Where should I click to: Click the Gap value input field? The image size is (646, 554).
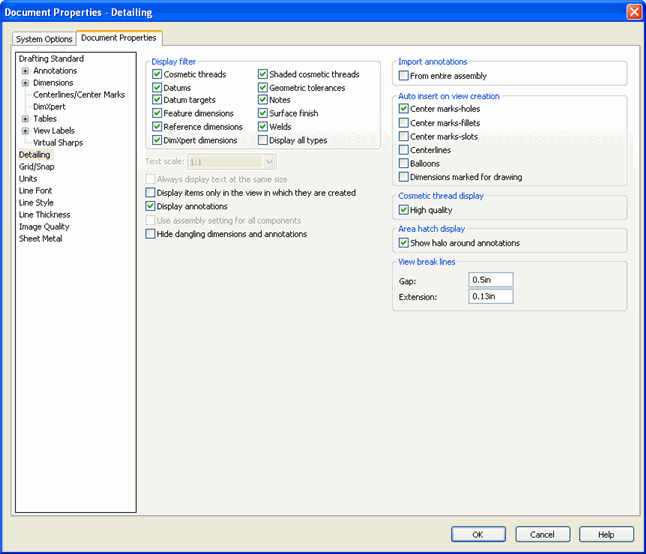491,280
